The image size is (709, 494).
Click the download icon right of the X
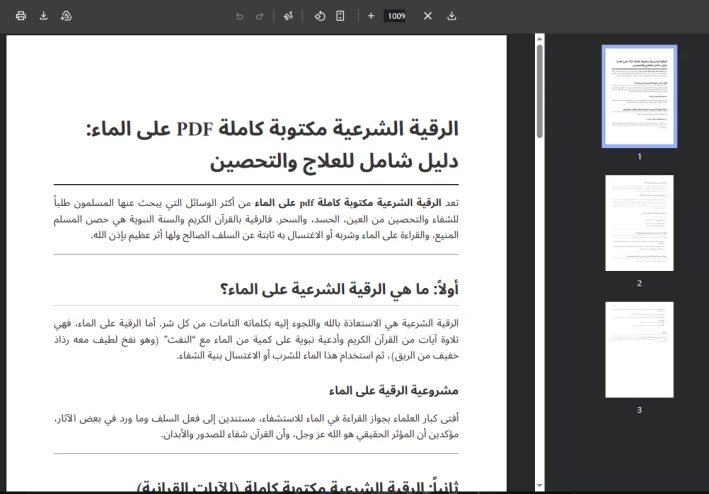451,16
